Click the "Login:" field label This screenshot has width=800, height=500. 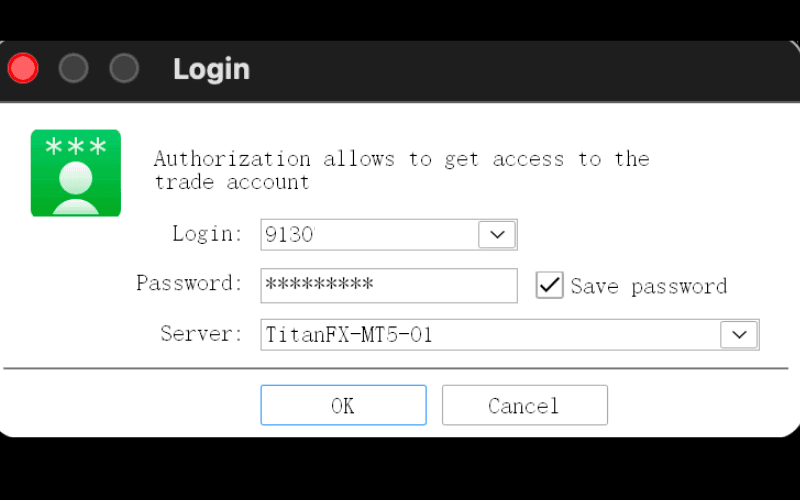click(x=207, y=234)
